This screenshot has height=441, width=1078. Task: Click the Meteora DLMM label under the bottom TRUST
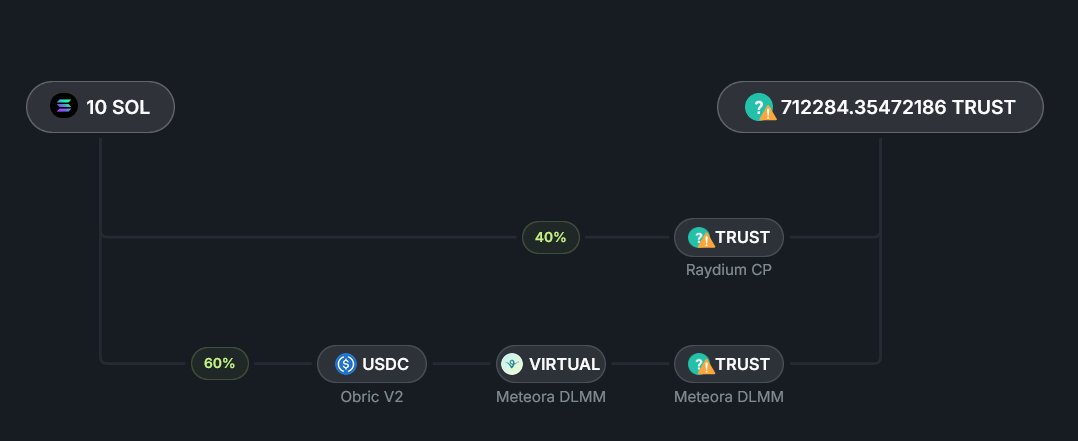coord(729,397)
